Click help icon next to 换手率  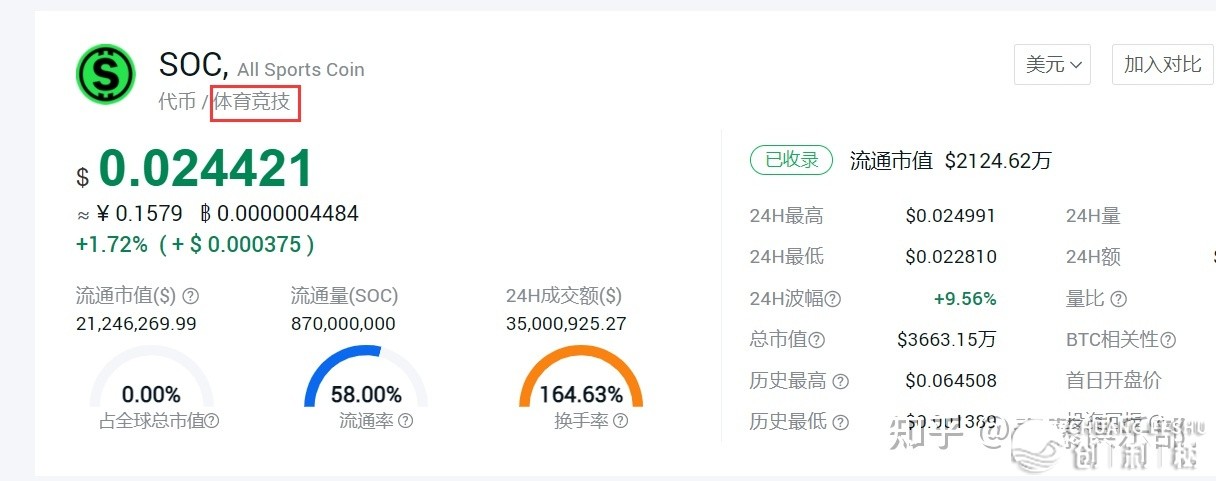pyautogui.click(x=621, y=421)
